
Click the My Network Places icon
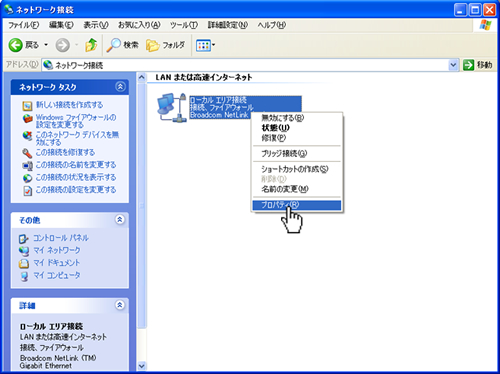pyautogui.click(x=24, y=251)
